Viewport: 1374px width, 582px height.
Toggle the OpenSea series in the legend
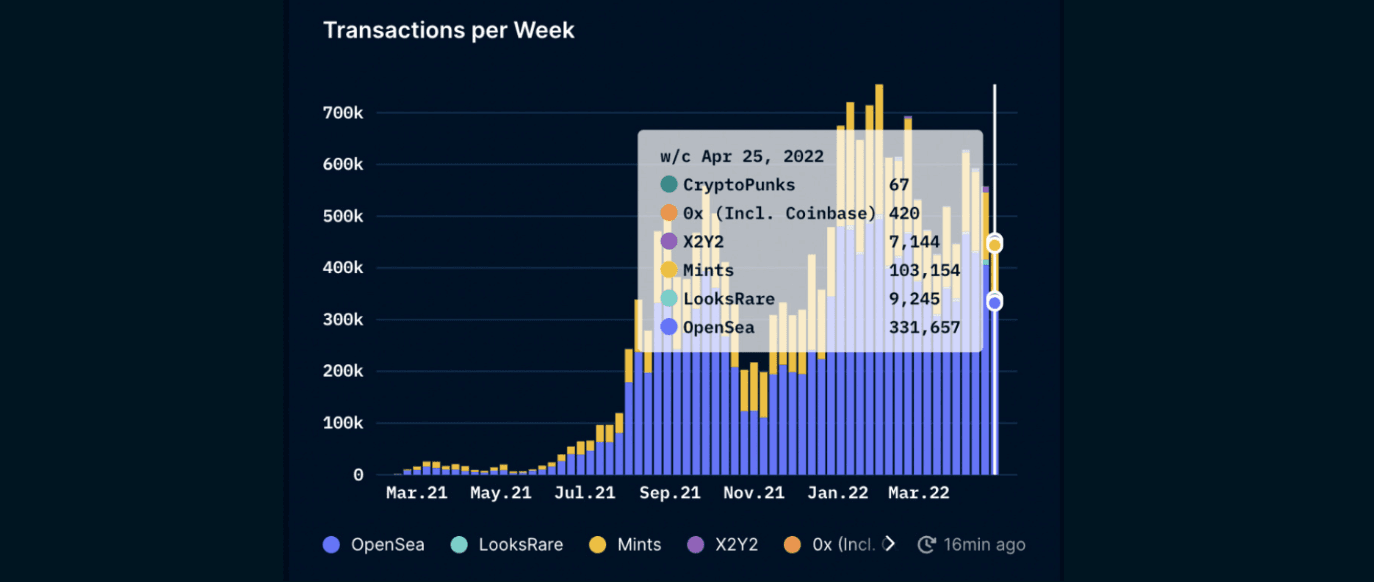[374, 545]
